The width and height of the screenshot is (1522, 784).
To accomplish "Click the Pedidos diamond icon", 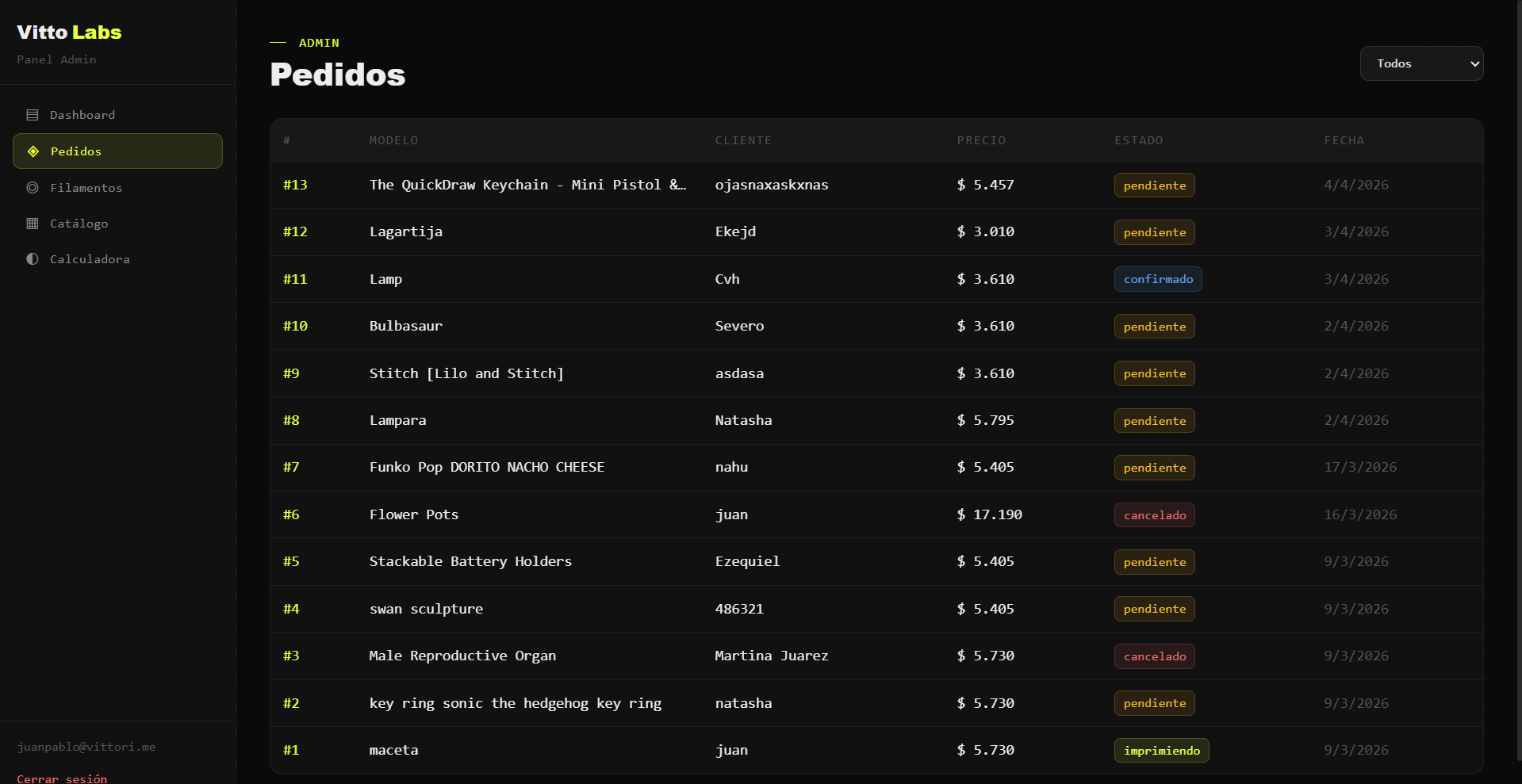I will click(33, 151).
